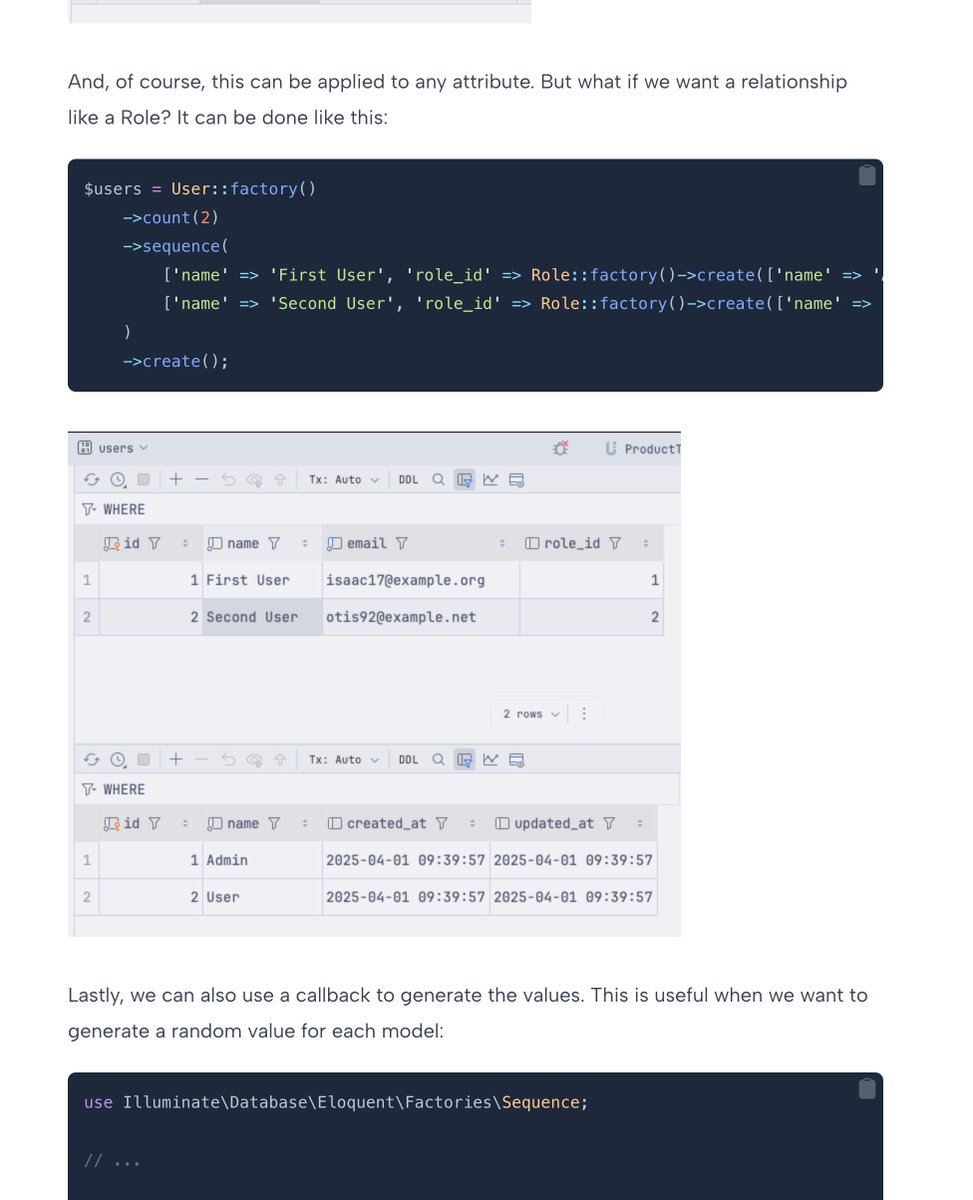This screenshot has width=973, height=1200.
Task: Click the filter funnel on the role_id column
Action: click(x=615, y=543)
